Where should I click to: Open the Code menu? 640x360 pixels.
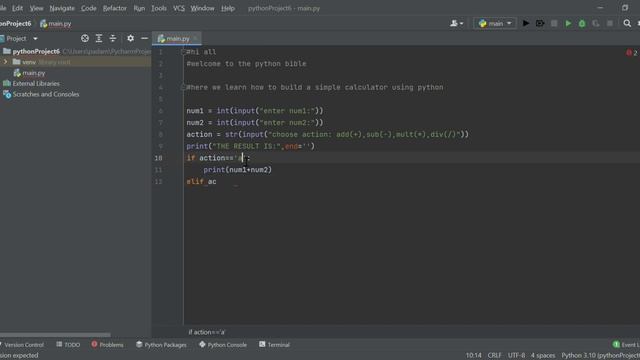[x=89, y=8]
